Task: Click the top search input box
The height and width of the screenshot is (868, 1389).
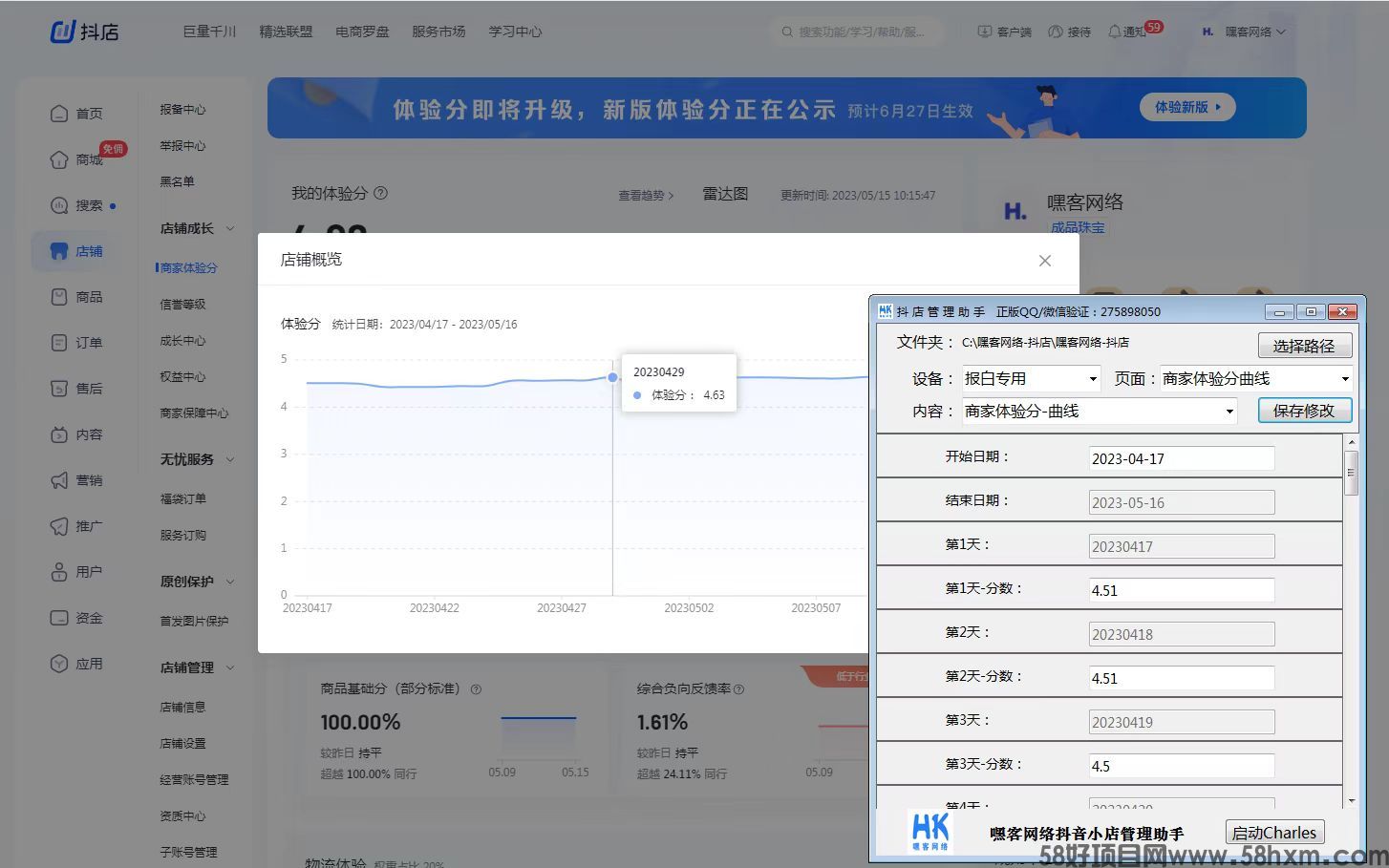Action: [x=858, y=32]
